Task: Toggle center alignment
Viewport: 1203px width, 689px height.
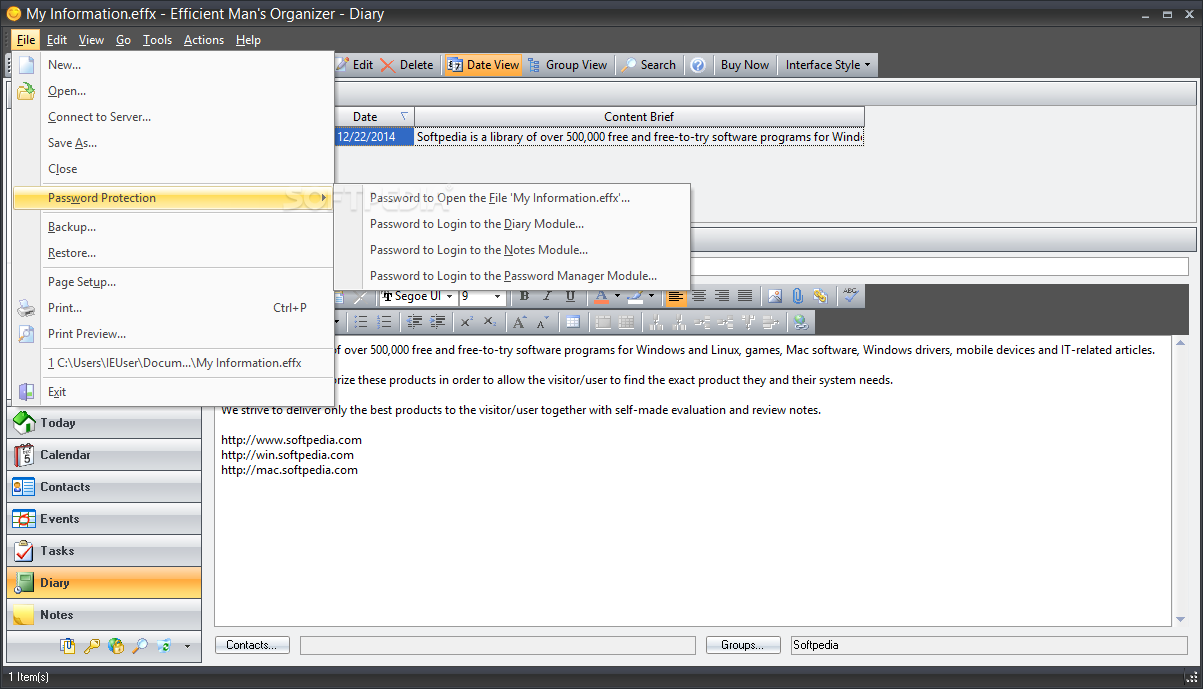Action: click(x=699, y=296)
